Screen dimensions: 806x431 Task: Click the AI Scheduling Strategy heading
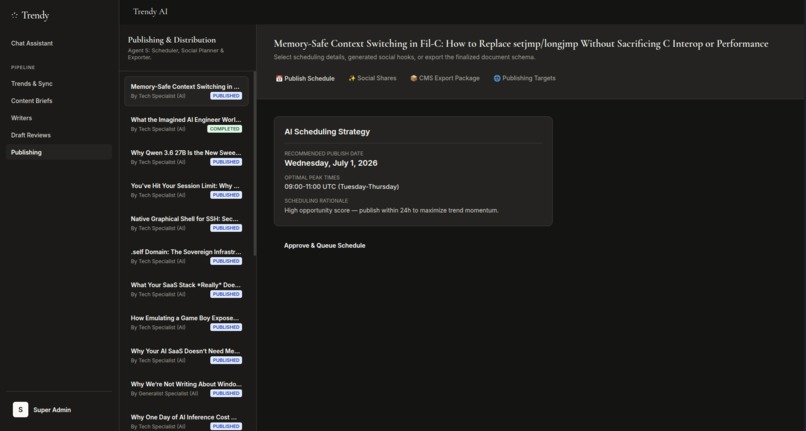coord(327,132)
